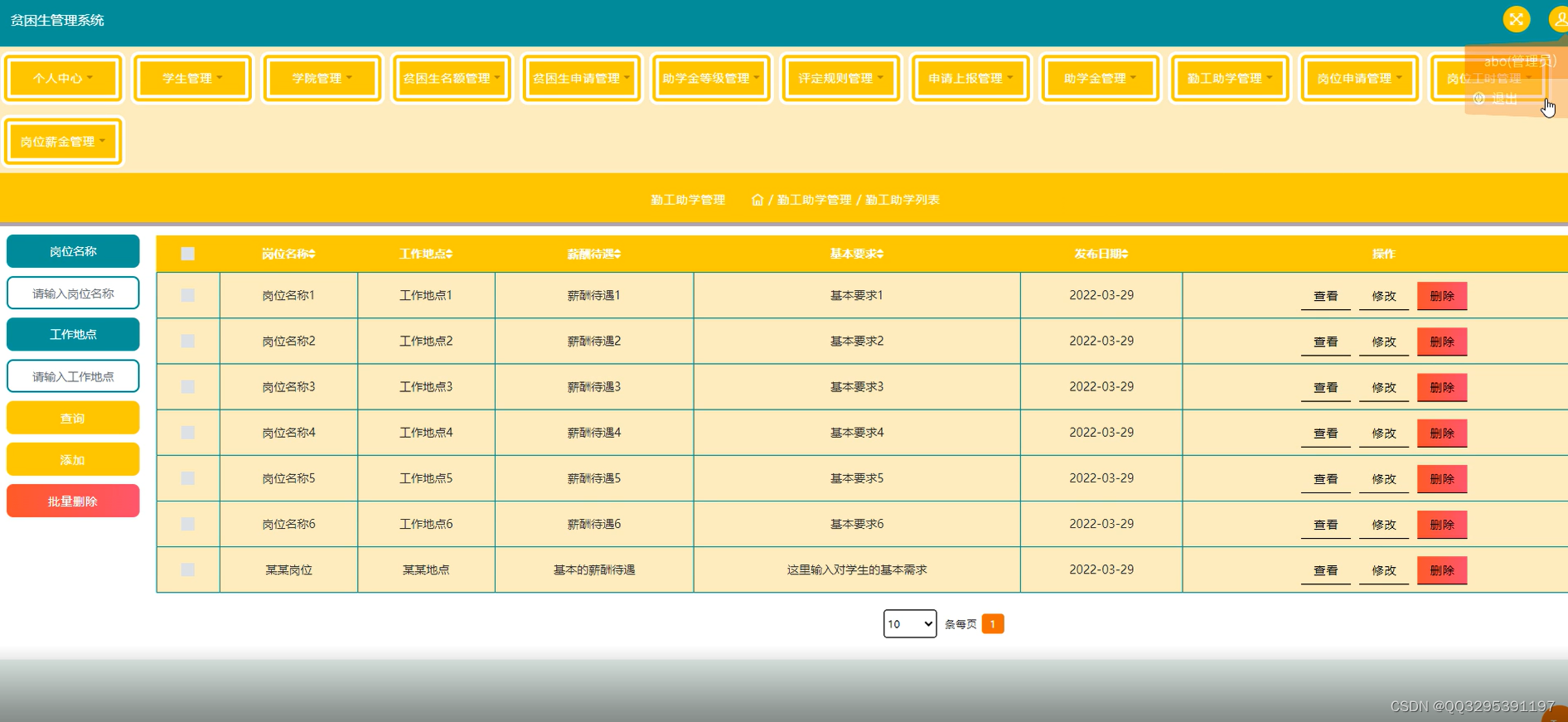1568x722 pixels.
Task: Click 删除 for row 某某岗位
Action: pos(1442,570)
